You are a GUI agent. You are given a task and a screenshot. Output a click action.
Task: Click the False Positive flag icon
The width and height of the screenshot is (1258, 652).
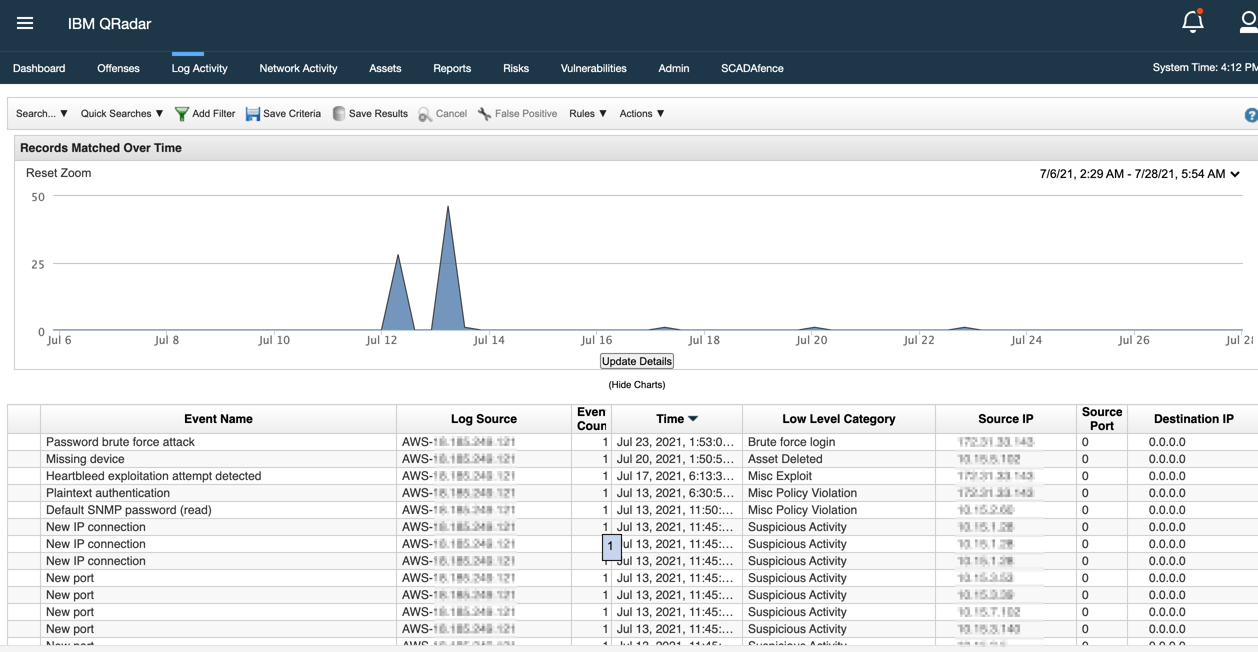(x=484, y=113)
